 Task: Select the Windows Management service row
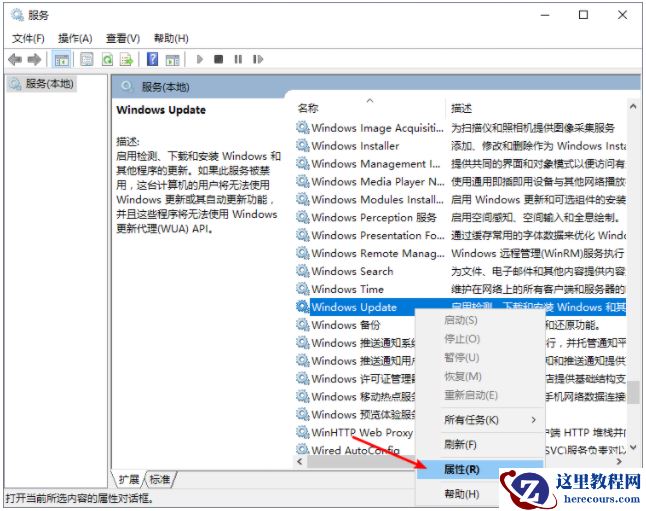tap(461, 164)
